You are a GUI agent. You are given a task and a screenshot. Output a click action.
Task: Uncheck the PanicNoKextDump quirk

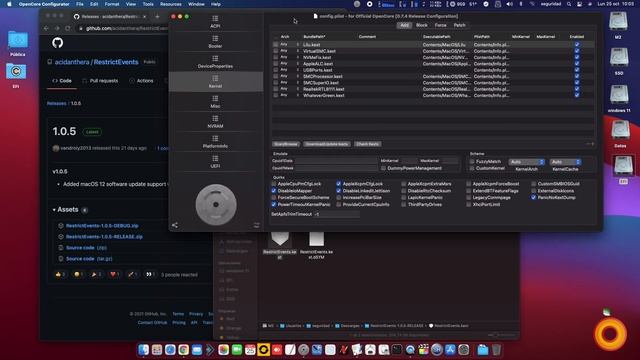(533, 198)
